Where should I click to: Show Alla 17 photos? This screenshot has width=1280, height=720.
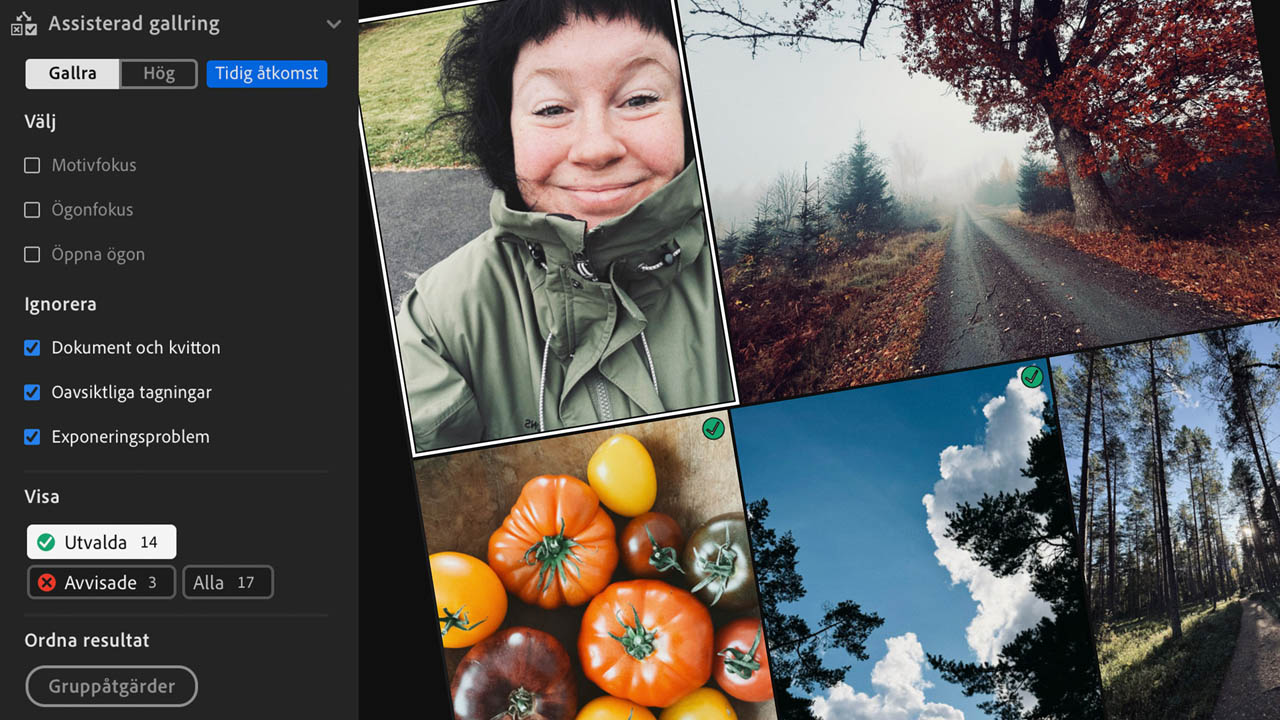tap(228, 582)
